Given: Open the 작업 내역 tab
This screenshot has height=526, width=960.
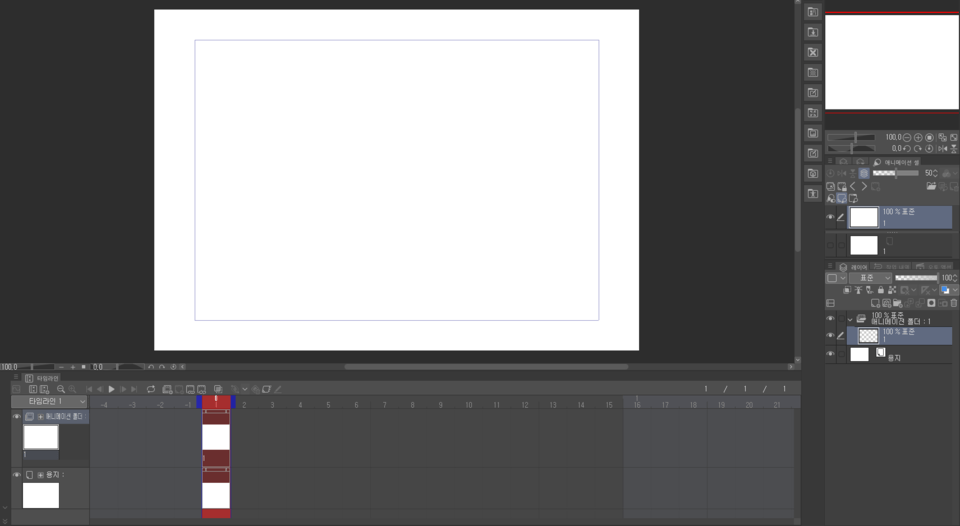Looking at the screenshot, I should point(891,266).
